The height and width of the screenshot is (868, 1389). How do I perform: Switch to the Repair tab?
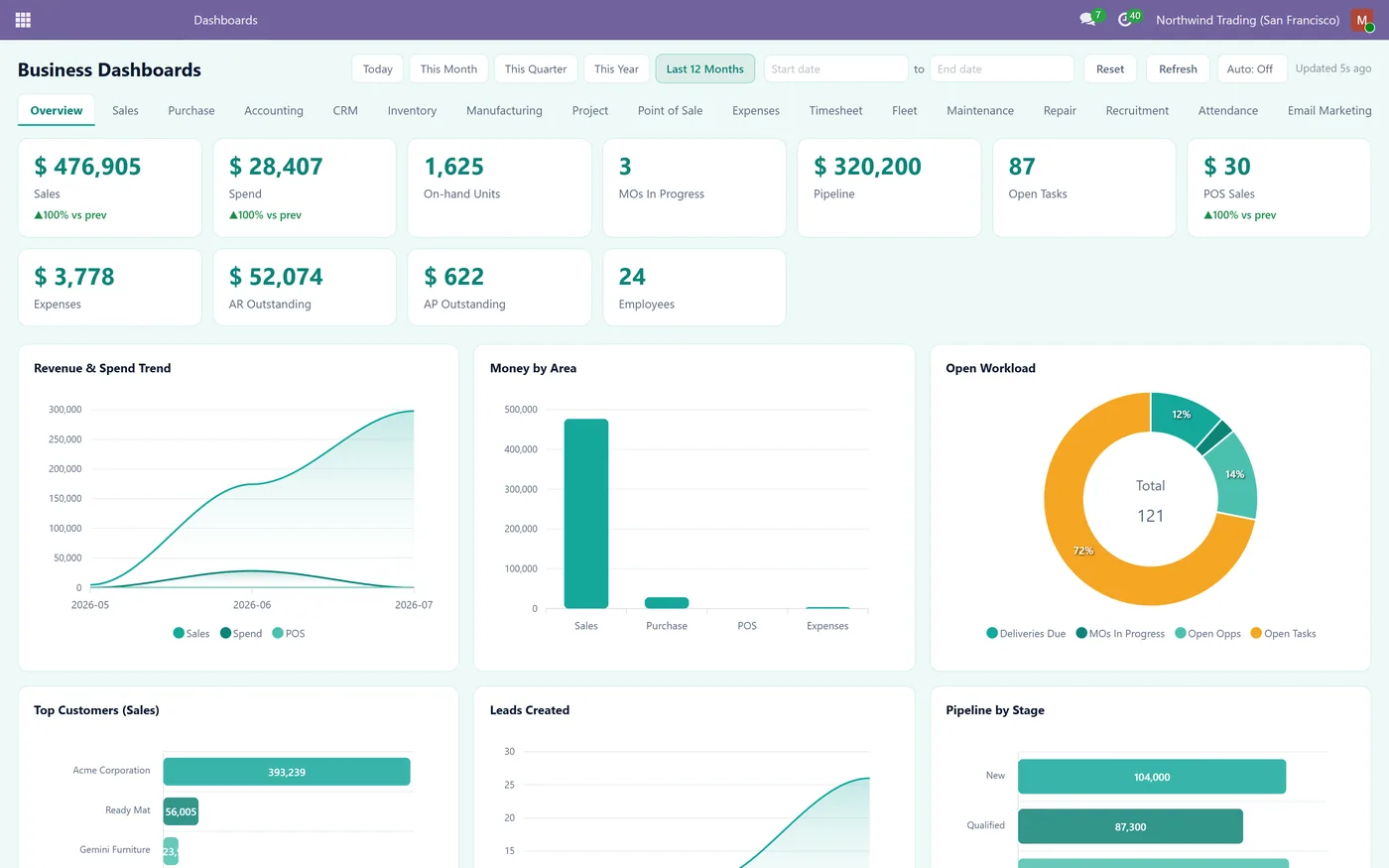[x=1060, y=110]
